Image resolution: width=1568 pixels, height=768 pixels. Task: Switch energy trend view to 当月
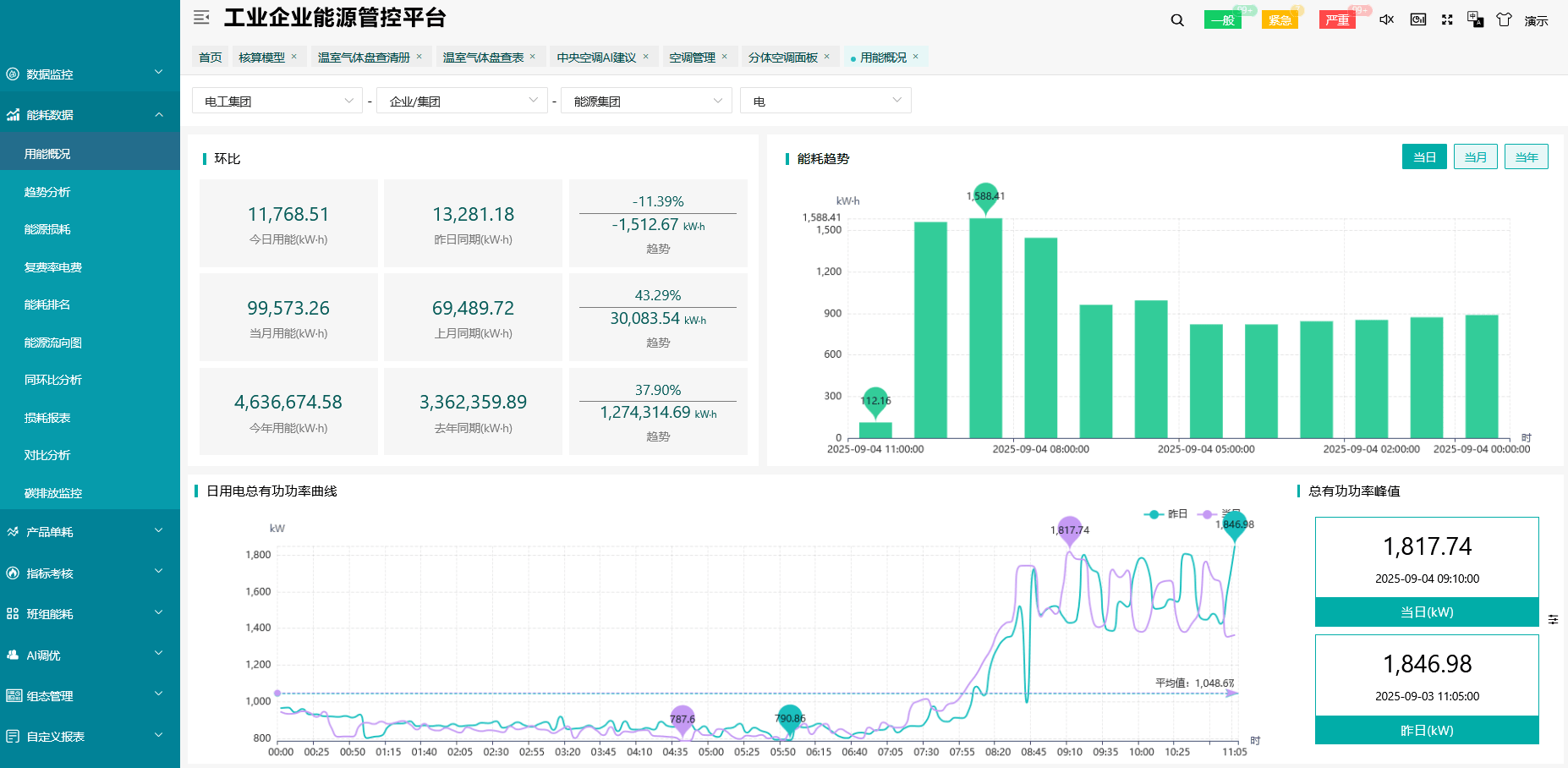pos(1475,156)
